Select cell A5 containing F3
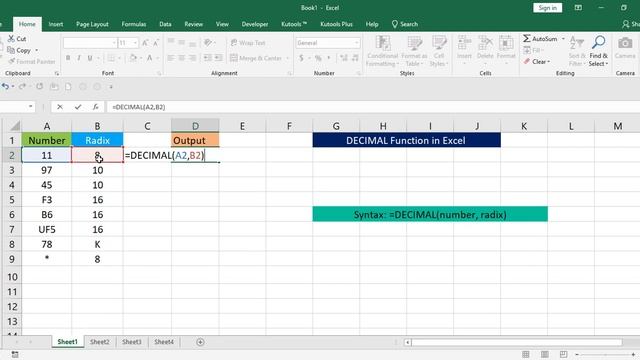 pos(47,200)
